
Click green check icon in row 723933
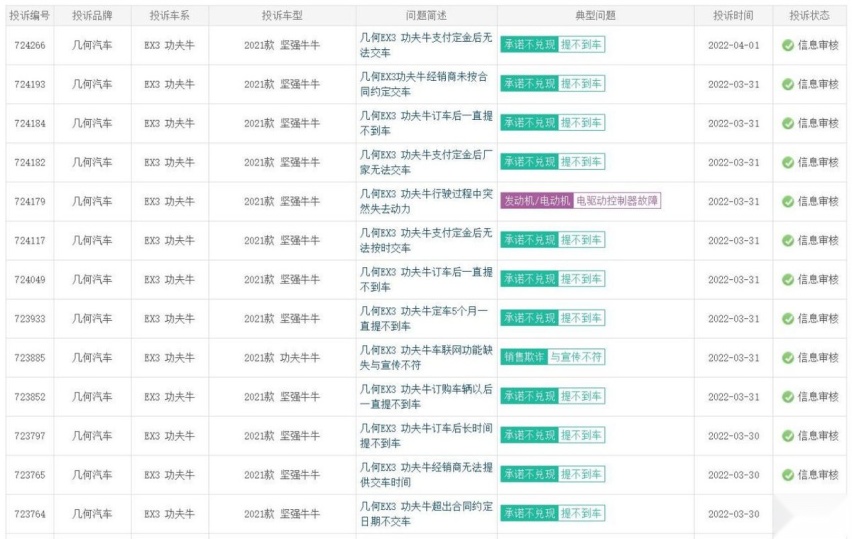(788, 319)
